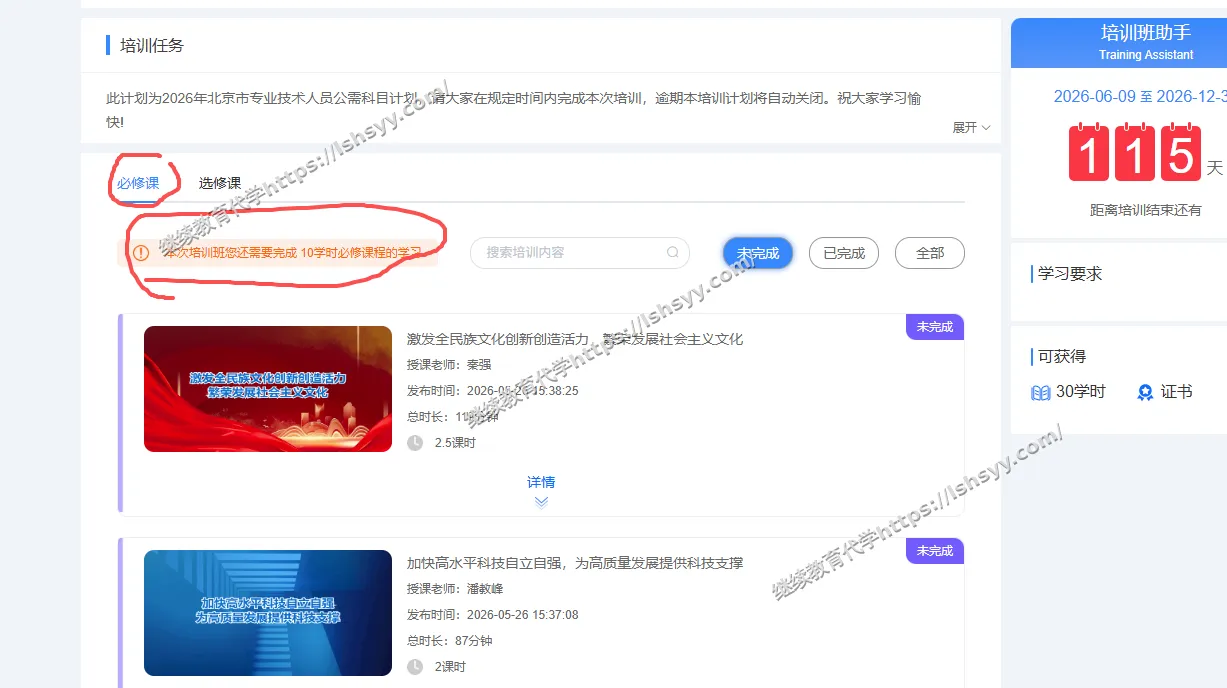Click the 可获得 panel heading

coord(1062,357)
